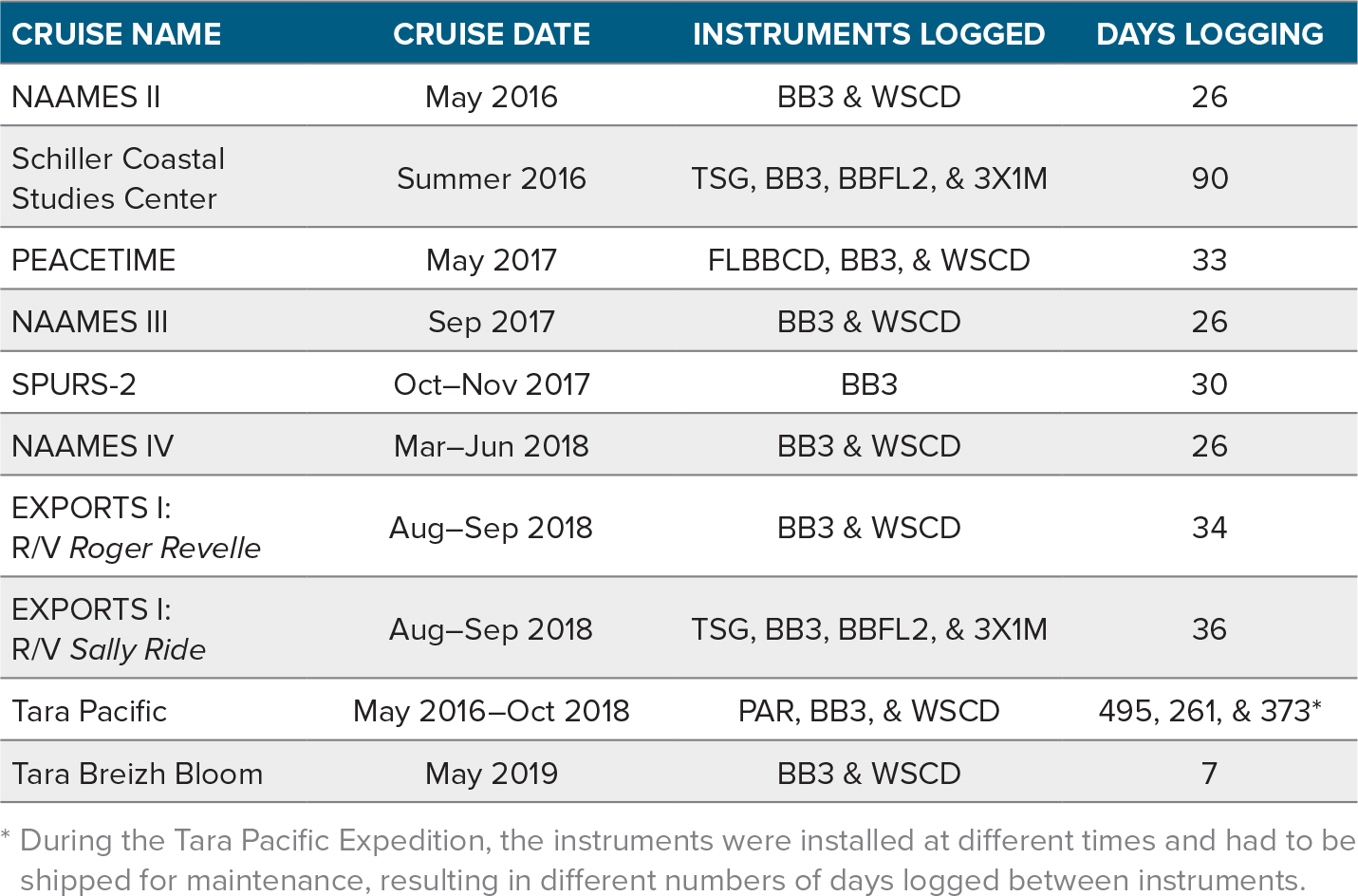
Task: Select the 90 days logging value
Action: click(x=1209, y=178)
